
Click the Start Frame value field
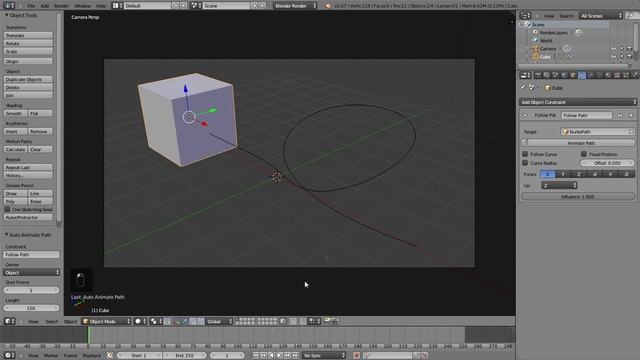31,290
